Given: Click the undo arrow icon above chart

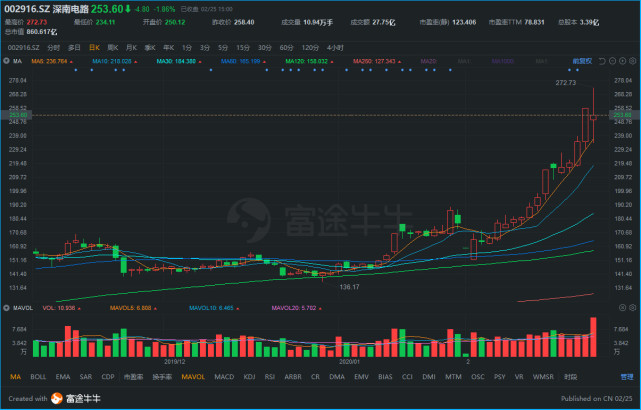Looking at the screenshot, I should coord(602,61).
